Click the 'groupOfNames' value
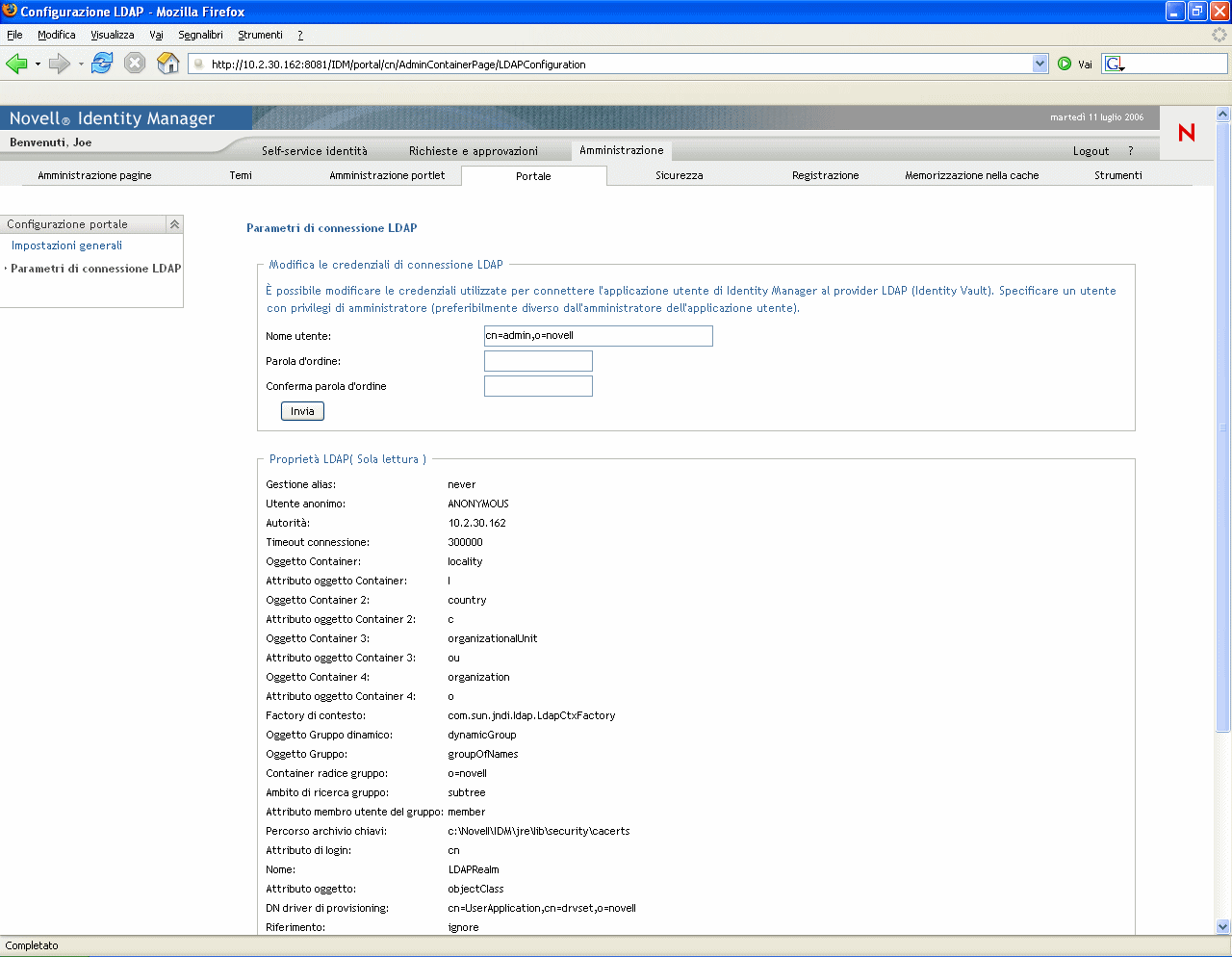 click(483, 754)
